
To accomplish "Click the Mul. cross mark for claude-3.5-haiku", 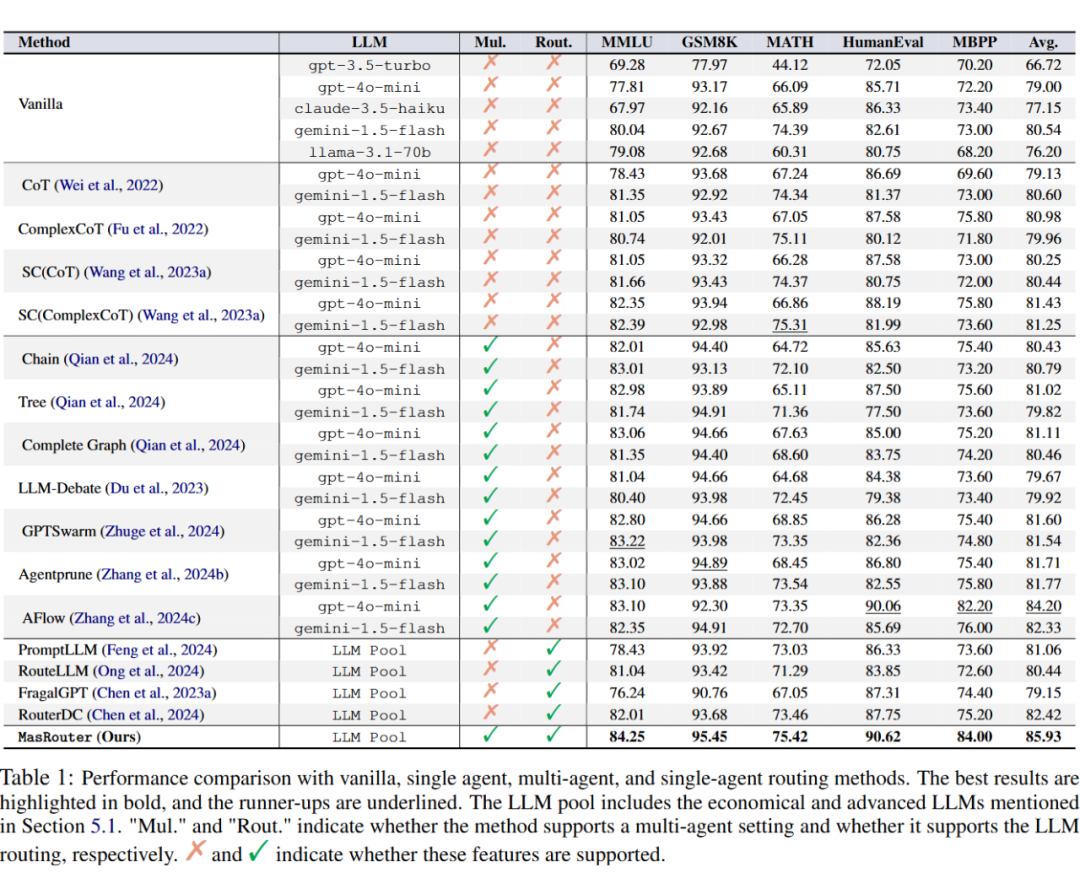I will tap(490, 106).
